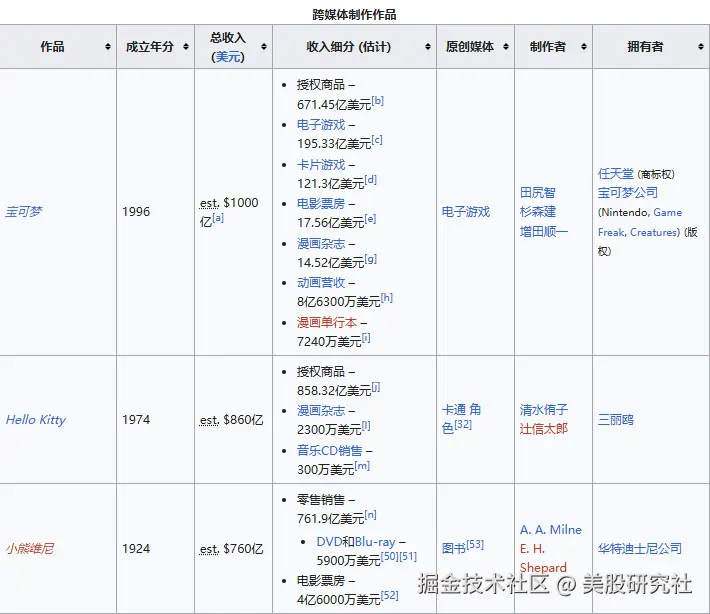This screenshot has width=710, height=614.
Task: Open red link 辻信太郎
Action: (543, 429)
